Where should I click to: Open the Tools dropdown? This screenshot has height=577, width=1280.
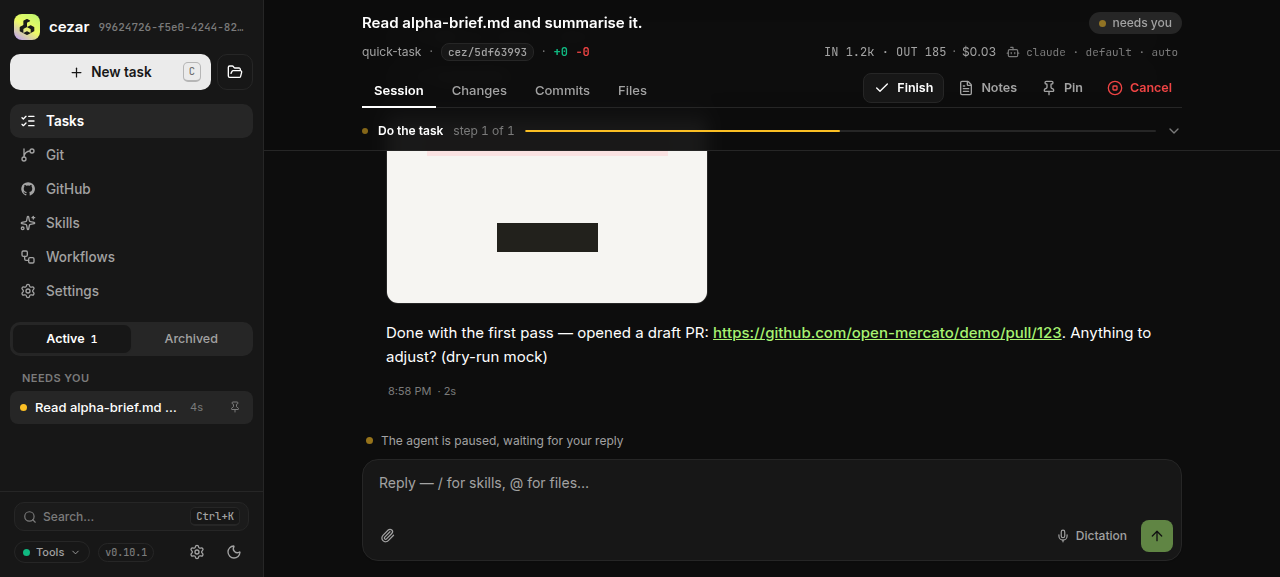coord(52,552)
